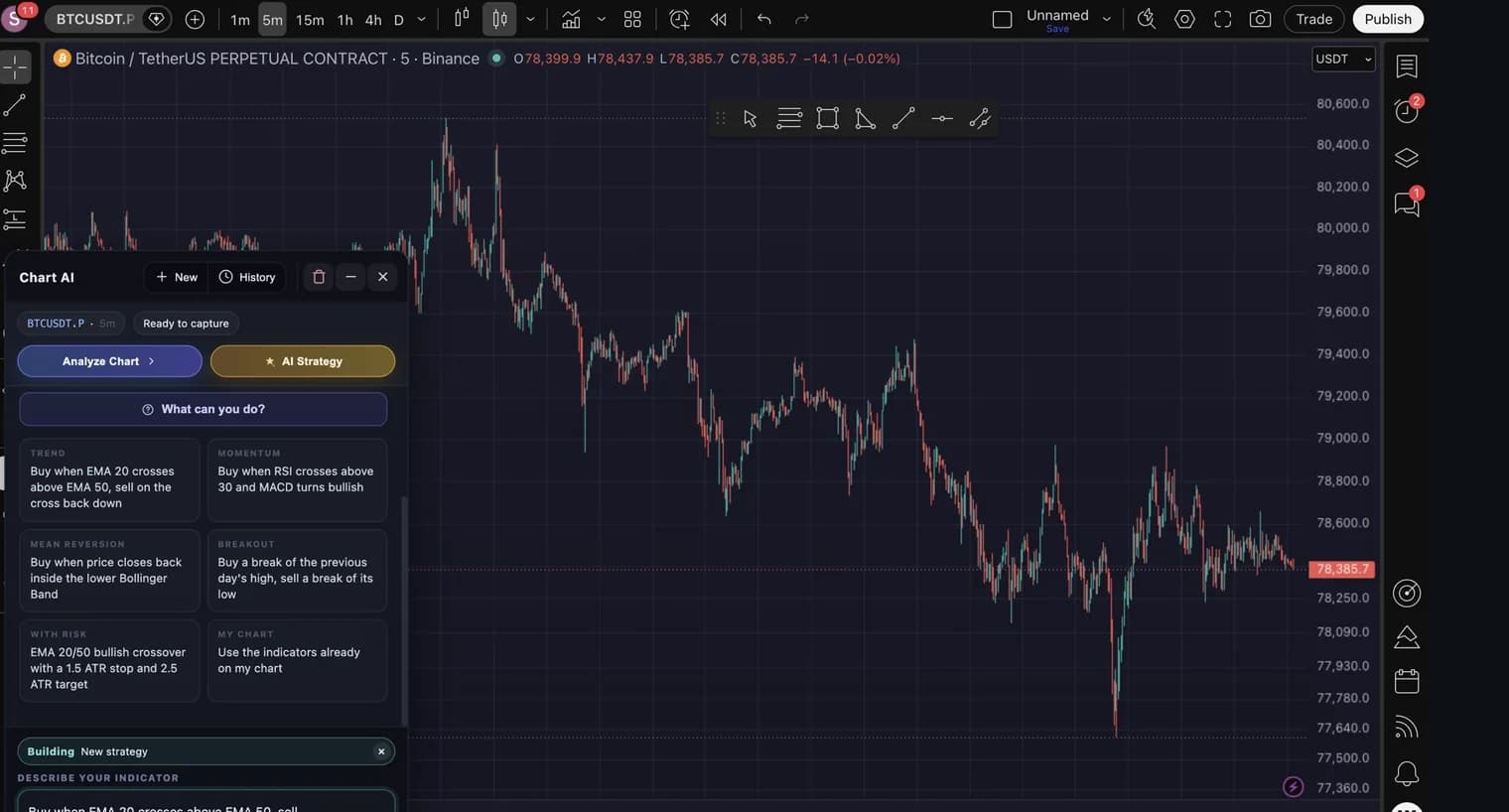1509x812 pixels.
Task: Click the Analyze Chart button
Action: click(109, 361)
